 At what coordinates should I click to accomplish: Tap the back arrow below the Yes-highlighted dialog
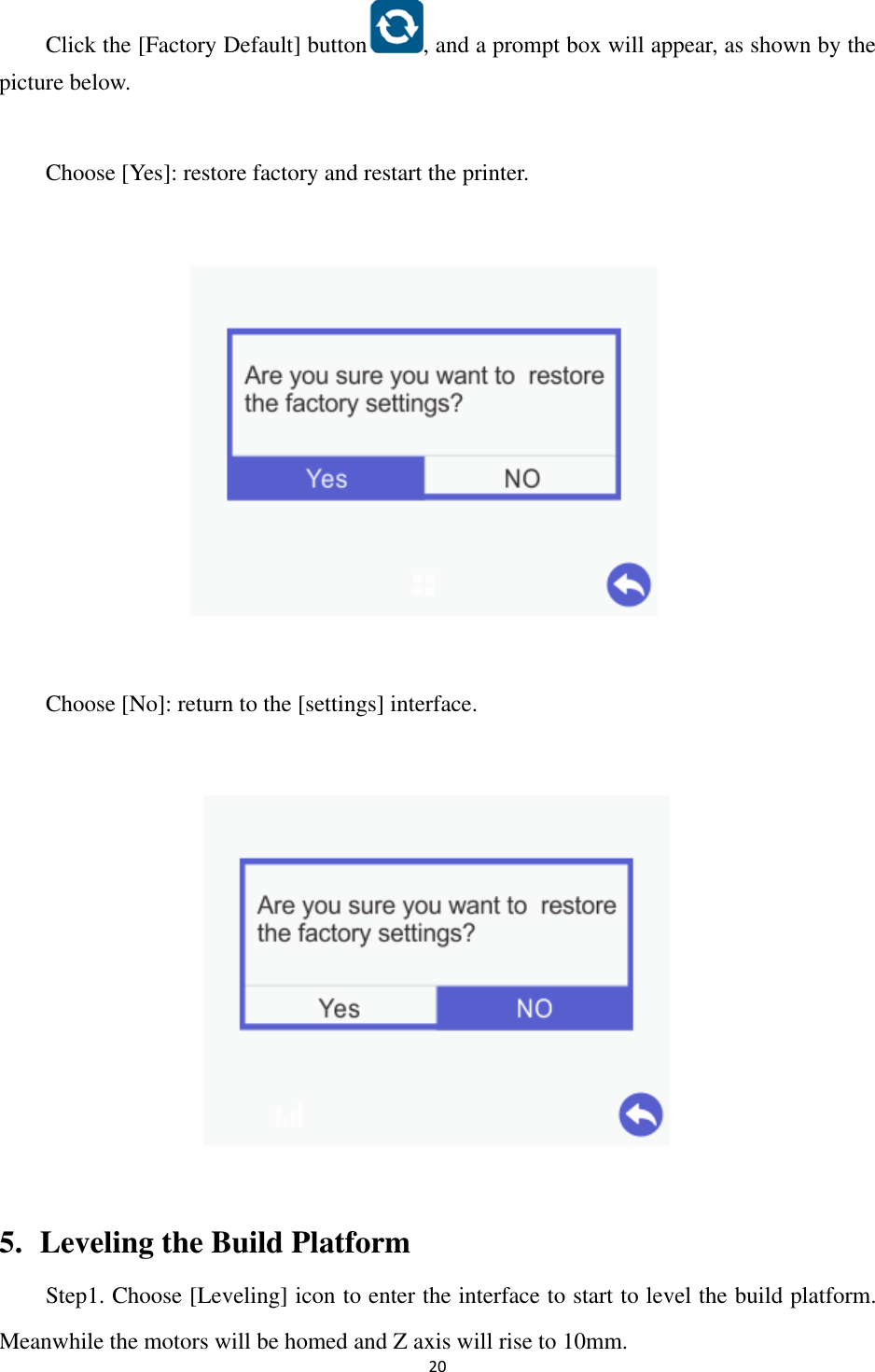(x=628, y=585)
